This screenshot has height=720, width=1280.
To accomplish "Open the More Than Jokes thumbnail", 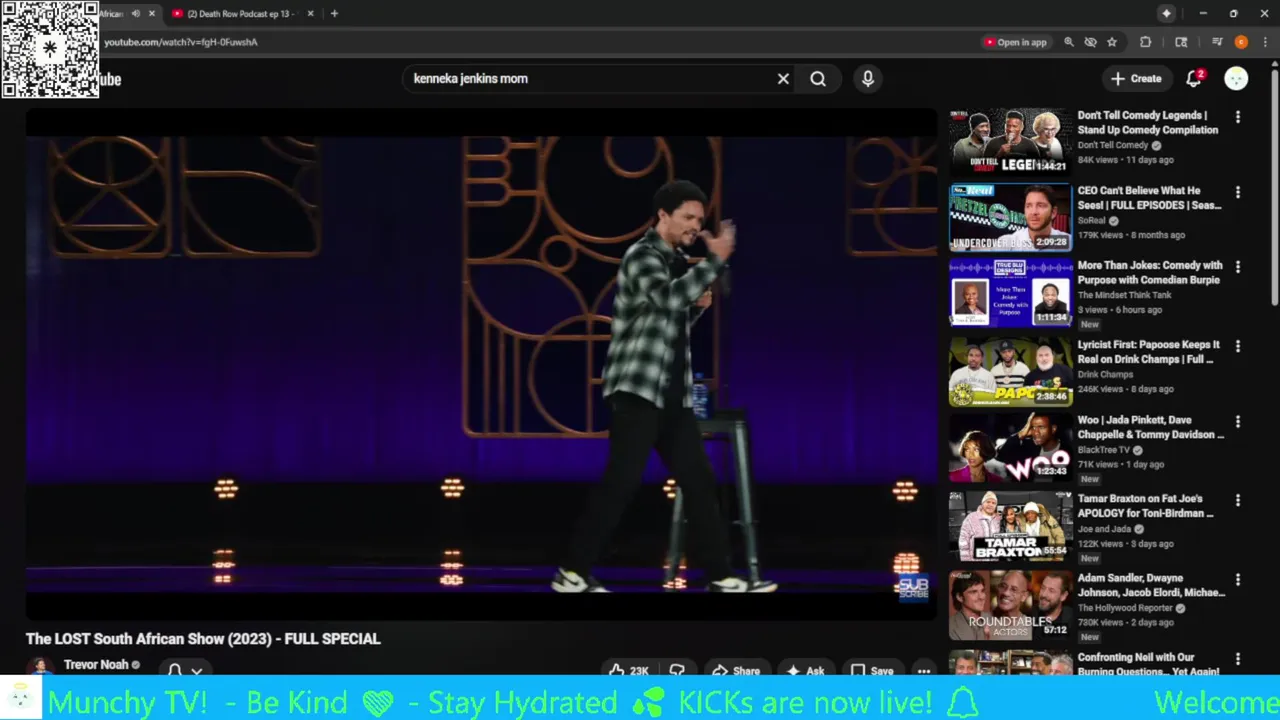I will (x=1010, y=292).
